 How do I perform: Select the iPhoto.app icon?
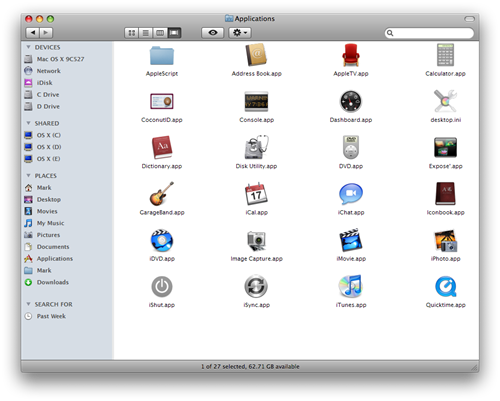click(445, 240)
